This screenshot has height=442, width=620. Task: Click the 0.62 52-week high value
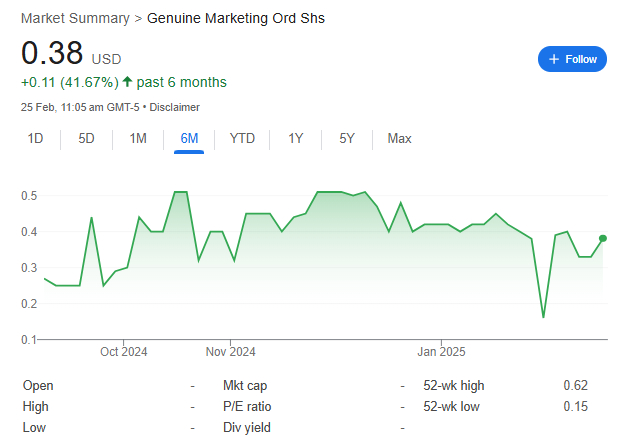(x=575, y=385)
